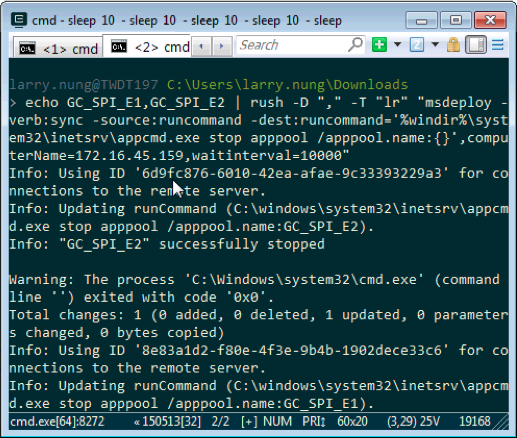Switch to the <1> cmd tab
The image size is (517, 438).
tap(58, 48)
